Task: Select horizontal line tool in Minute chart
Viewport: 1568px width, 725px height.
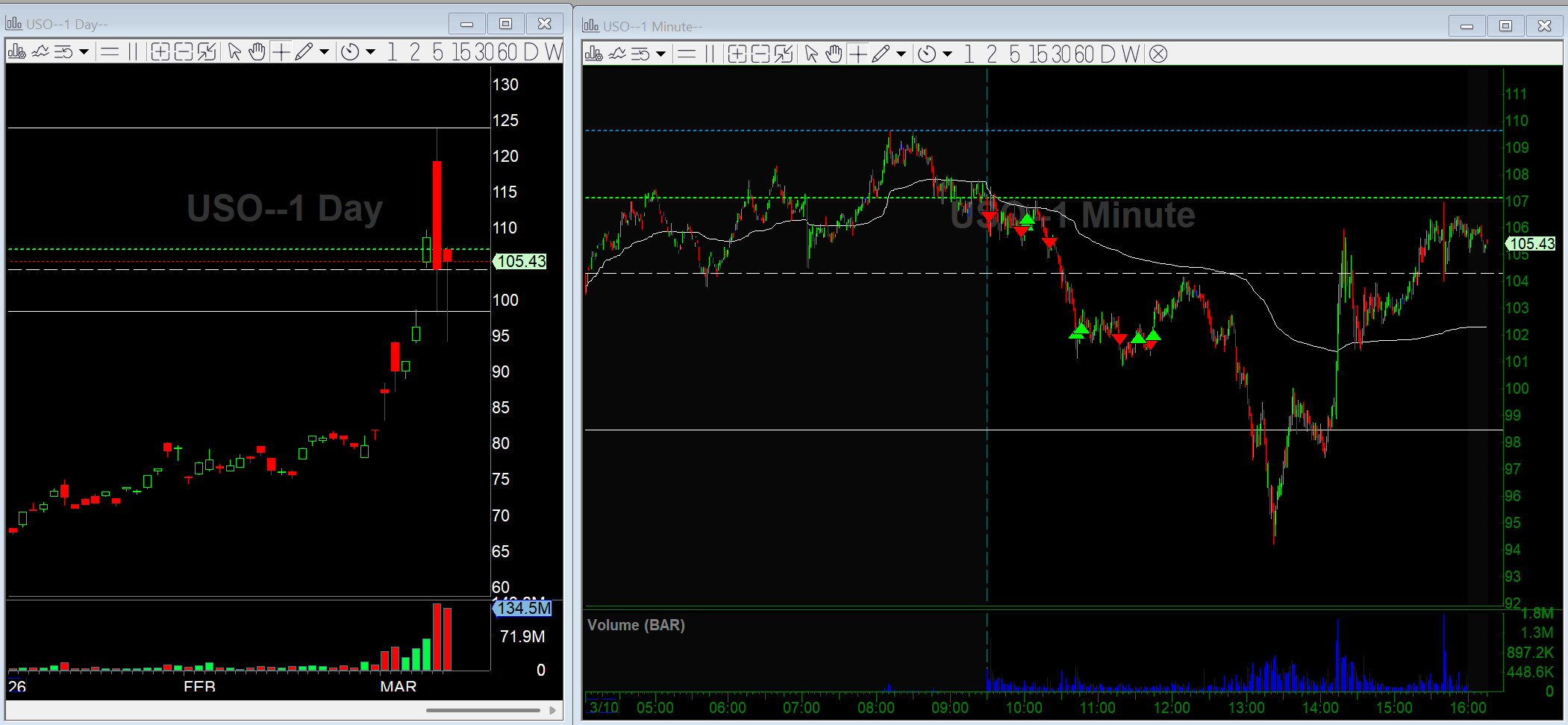Action: click(x=687, y=54)
